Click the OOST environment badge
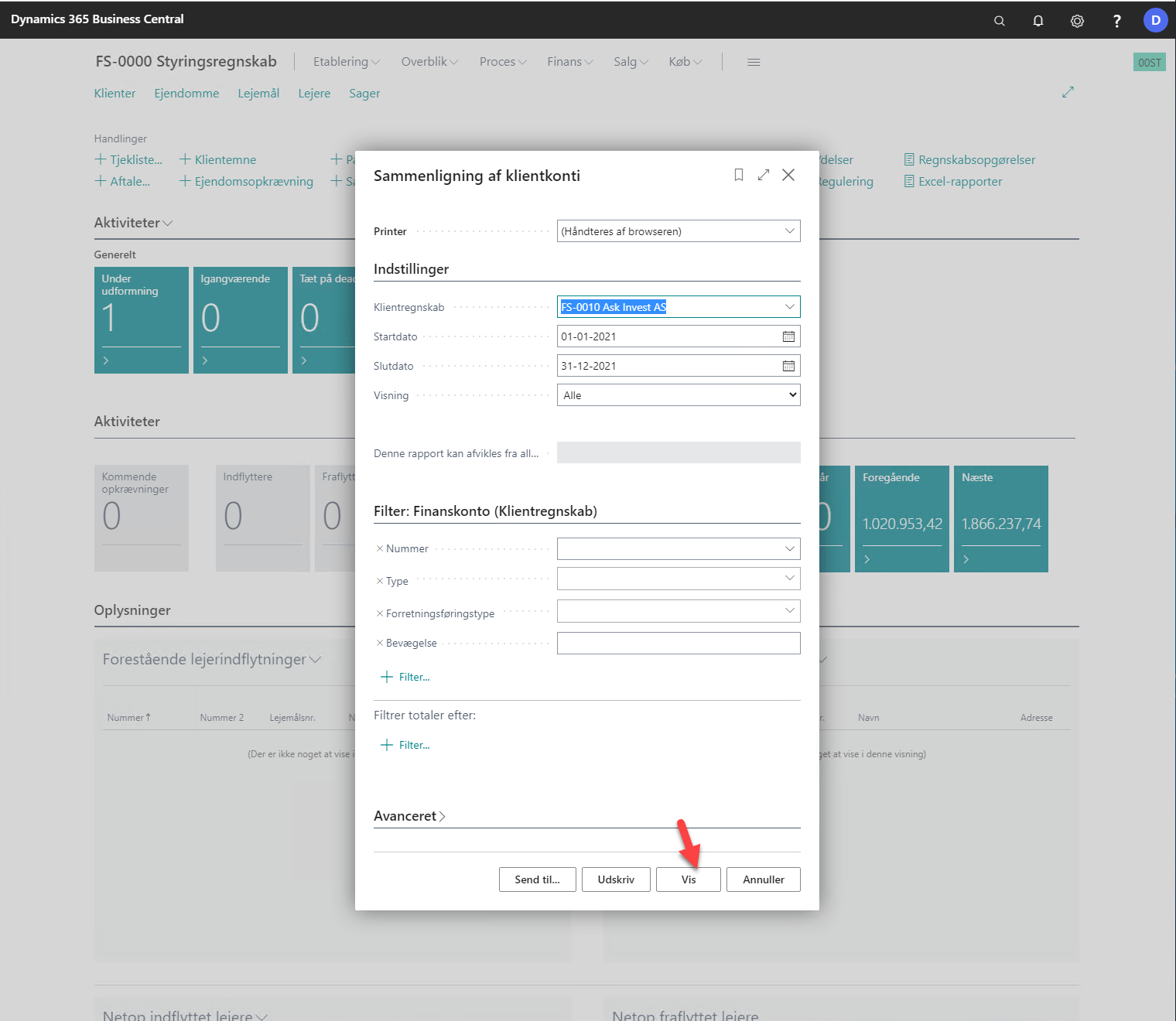1176x1021 pixels. point(1150,63)
